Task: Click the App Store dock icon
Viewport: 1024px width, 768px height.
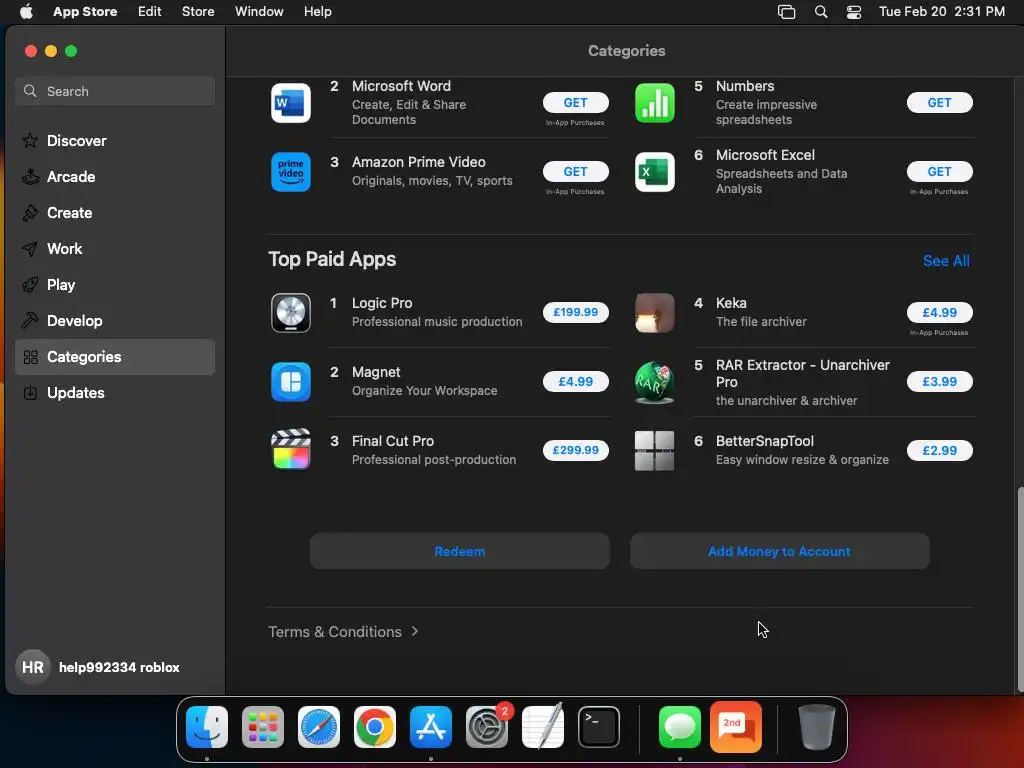Action: pyautogui.click(x=431, y=727)
